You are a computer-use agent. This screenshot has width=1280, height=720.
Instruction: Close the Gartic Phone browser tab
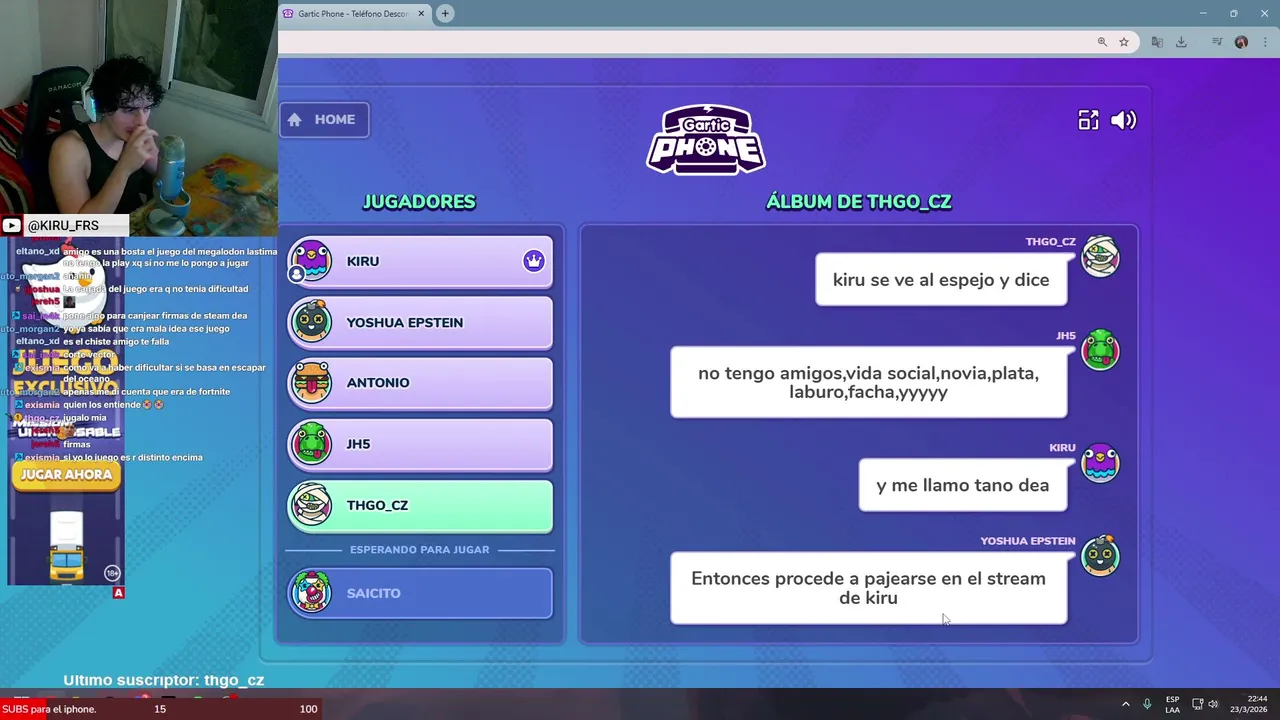pyautogui.click(x=421, y=14)
